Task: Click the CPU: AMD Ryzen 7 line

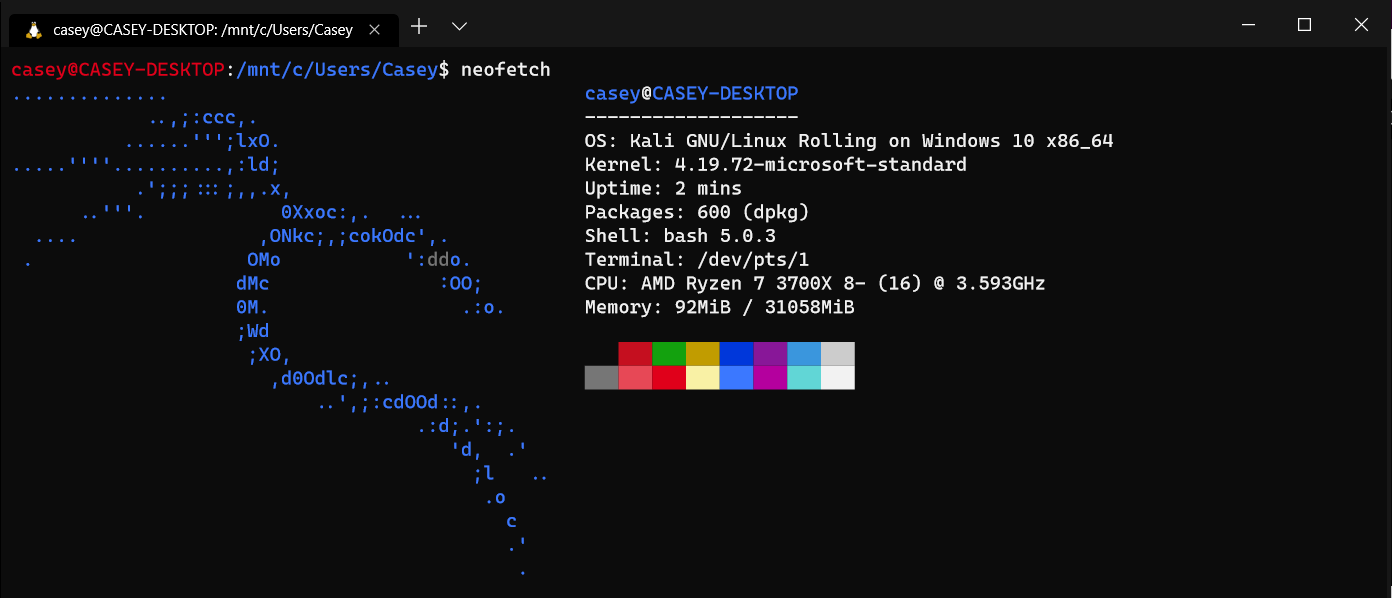Action: (814, 284)
